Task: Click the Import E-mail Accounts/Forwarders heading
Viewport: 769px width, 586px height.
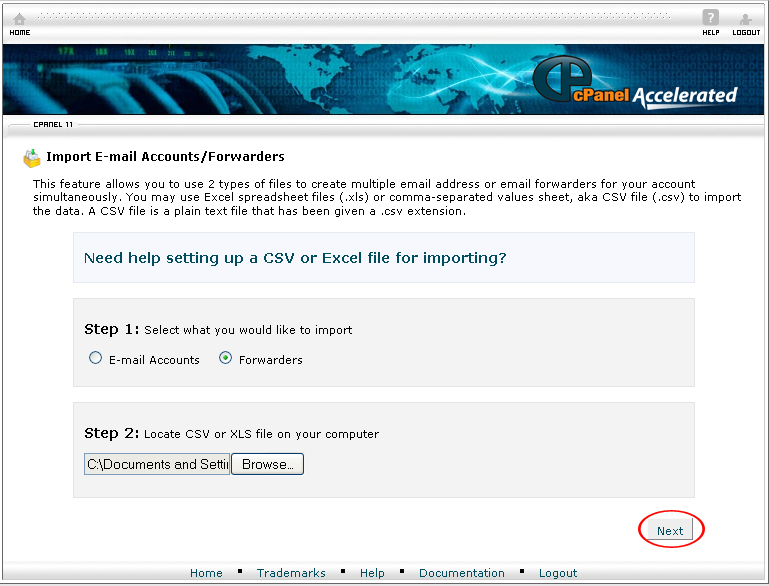Action: [x=165, y=156]
